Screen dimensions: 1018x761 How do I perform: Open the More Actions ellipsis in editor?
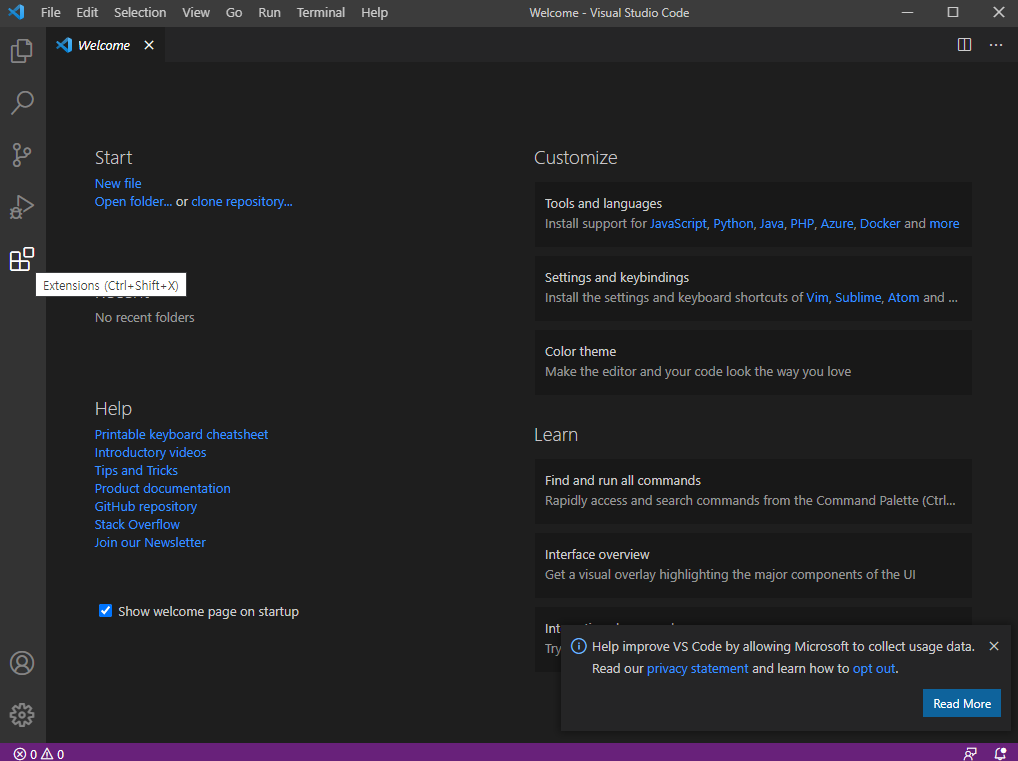click(996, 45)
